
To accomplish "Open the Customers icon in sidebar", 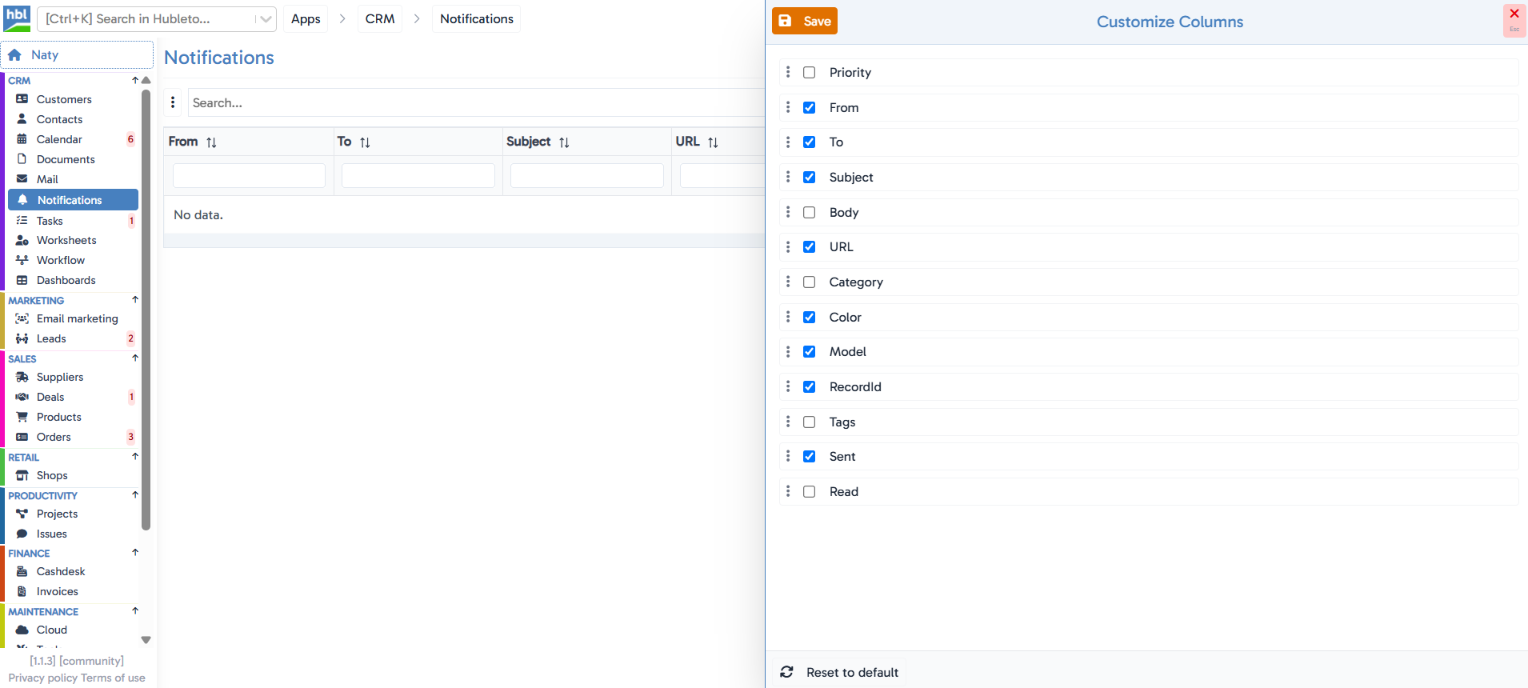I will tap(22, 99).
